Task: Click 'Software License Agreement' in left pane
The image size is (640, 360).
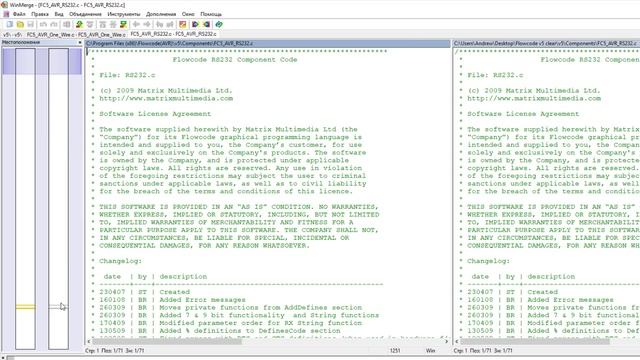Action: click(x=155, y=114)
